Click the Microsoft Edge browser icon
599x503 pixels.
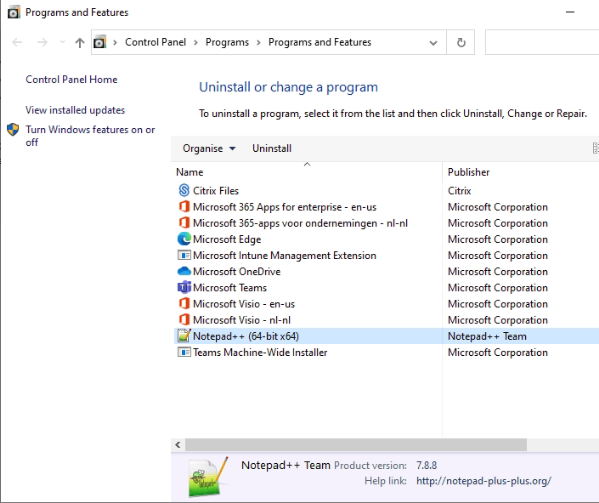pyautogui.click(x=184, y=239)
